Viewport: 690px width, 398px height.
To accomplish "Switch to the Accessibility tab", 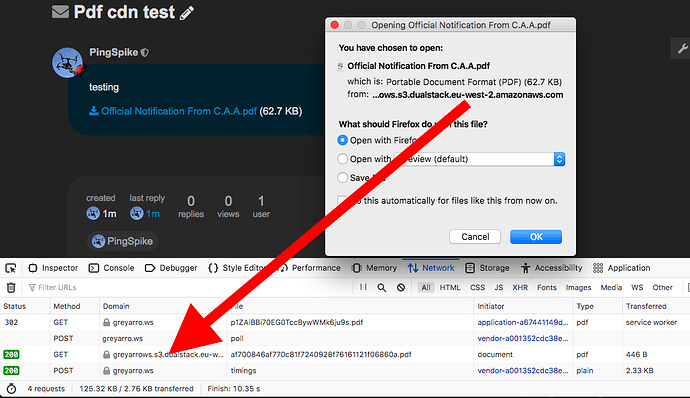I will [x=551, y=268].
